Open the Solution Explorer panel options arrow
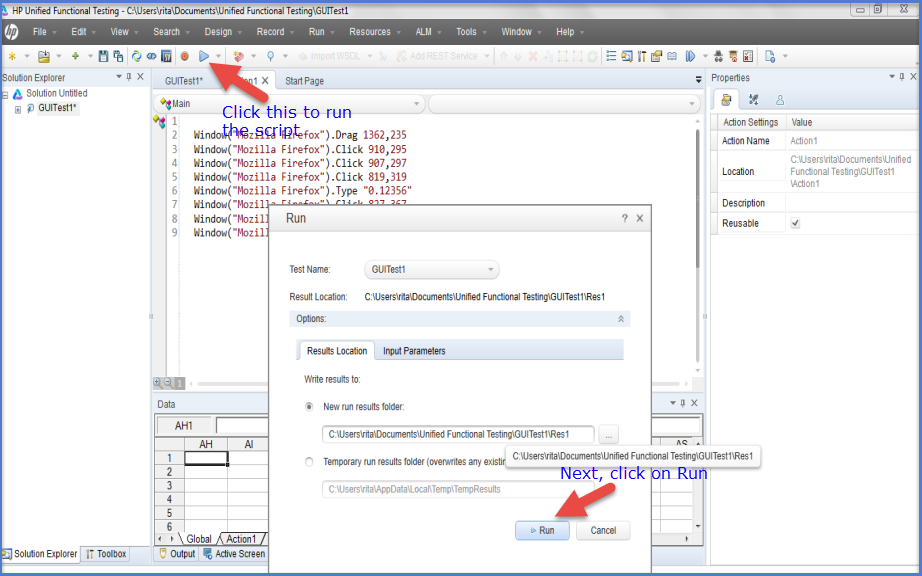 tap(119, 77)
